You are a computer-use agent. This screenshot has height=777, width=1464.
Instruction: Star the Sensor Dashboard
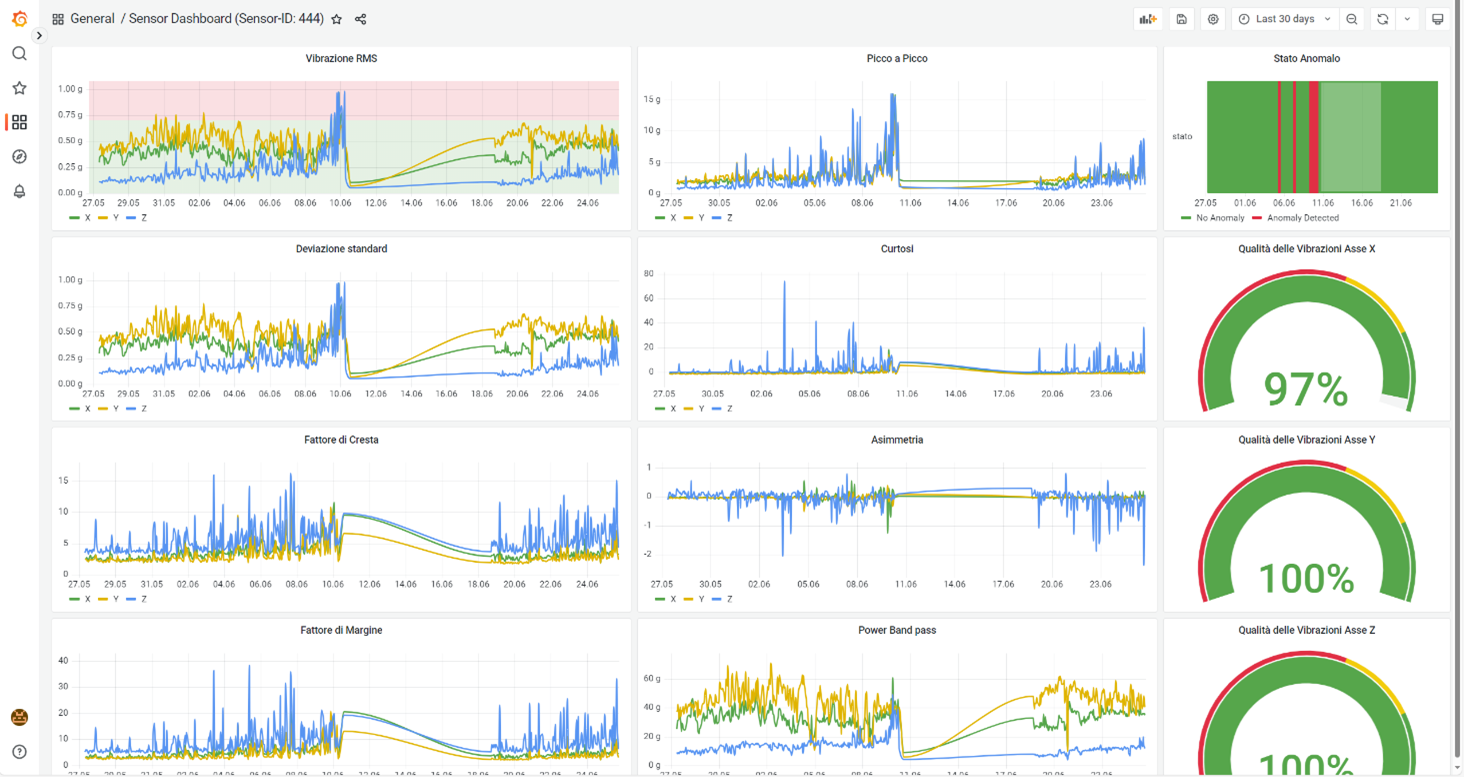pos(337,19)
